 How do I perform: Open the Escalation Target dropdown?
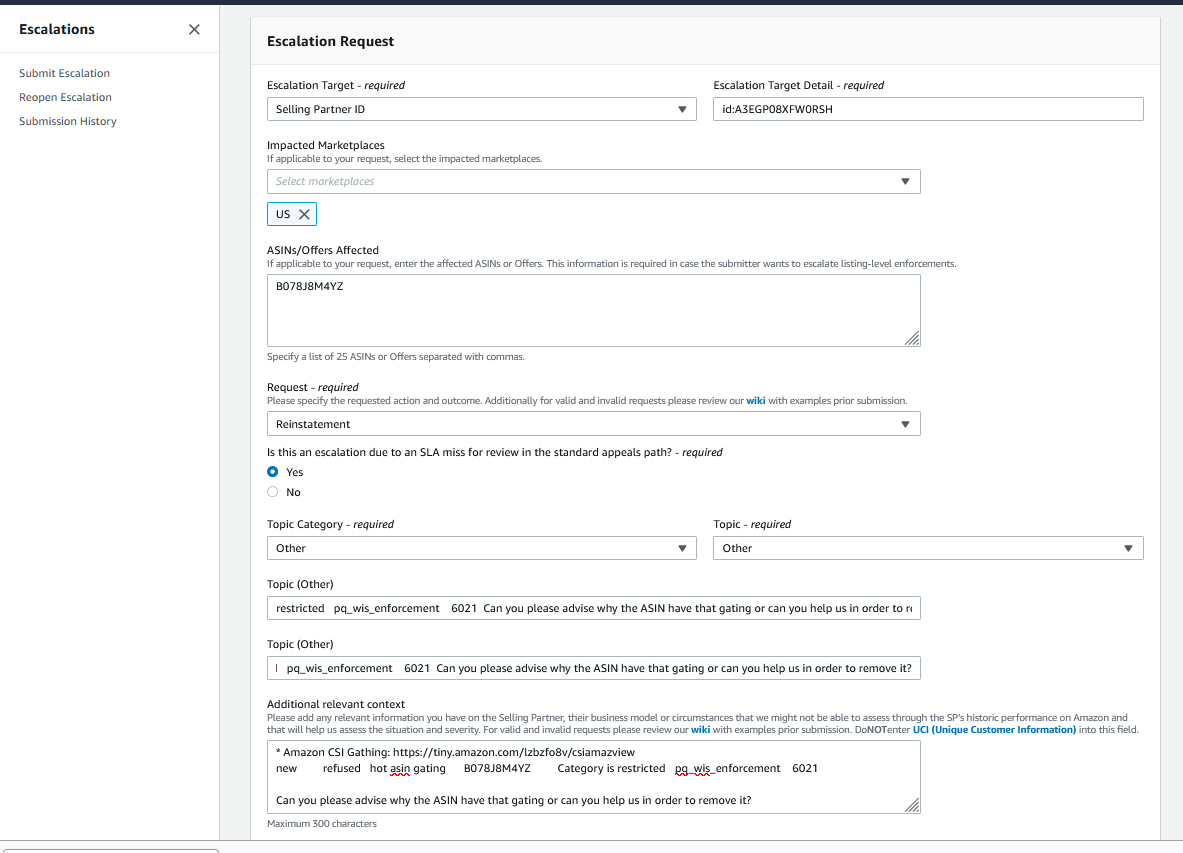[481, 109]
